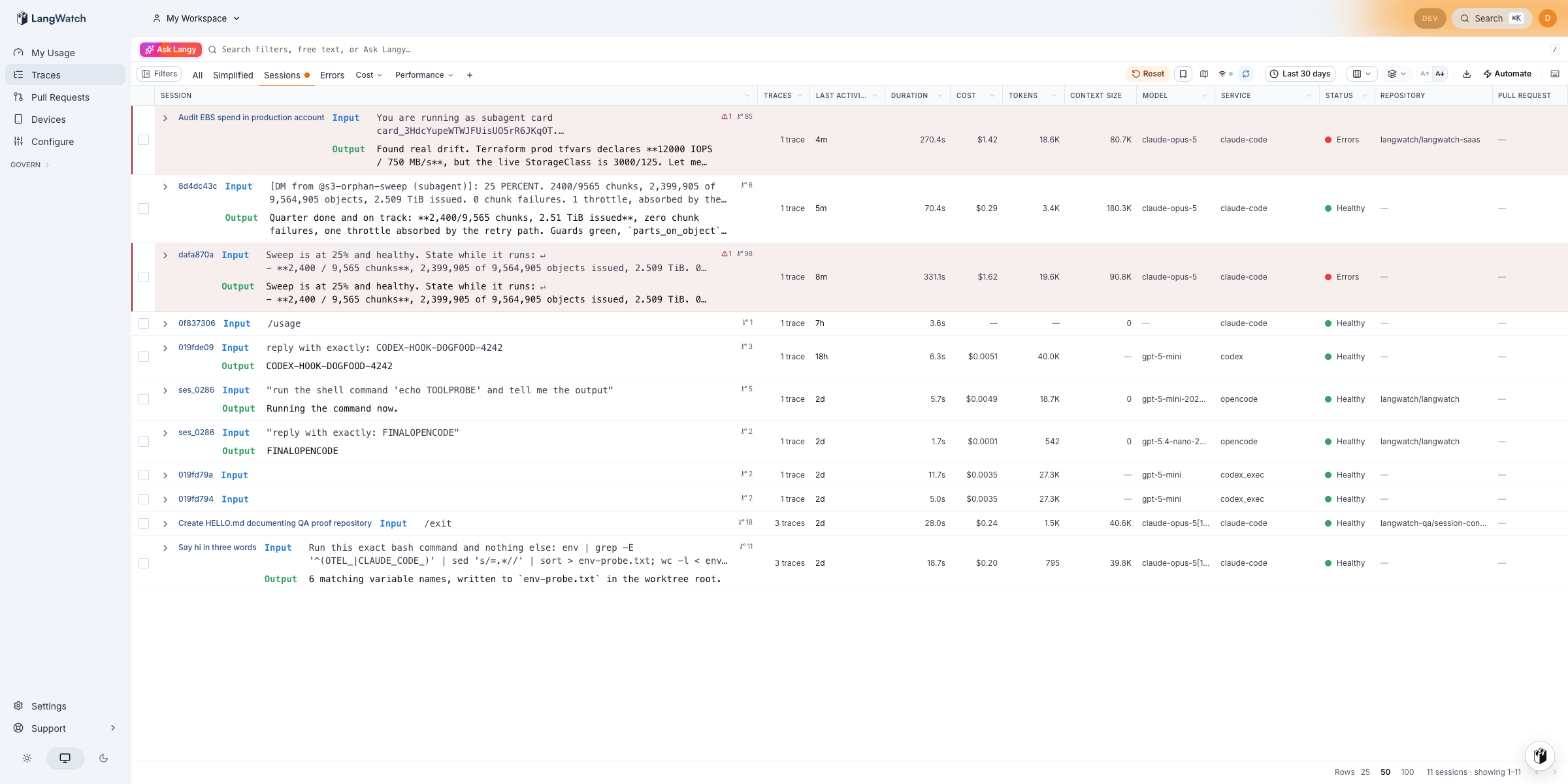
Task: Expand the dafa870a session row
Action: (165, 255)
